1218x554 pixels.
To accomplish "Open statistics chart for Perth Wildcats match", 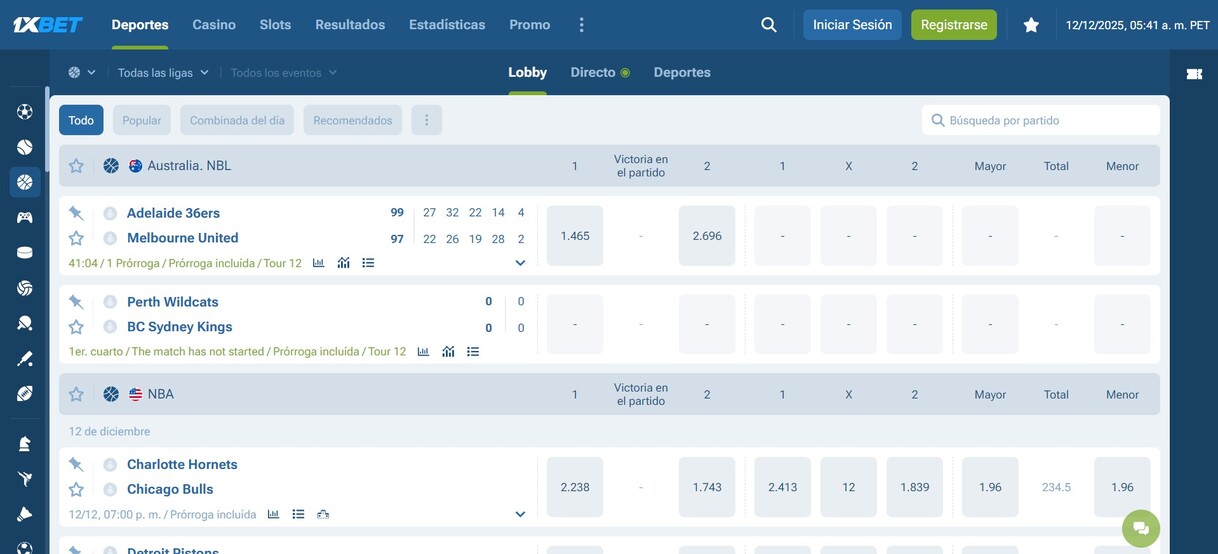I will pyautogui.click(x=423, y=352).
